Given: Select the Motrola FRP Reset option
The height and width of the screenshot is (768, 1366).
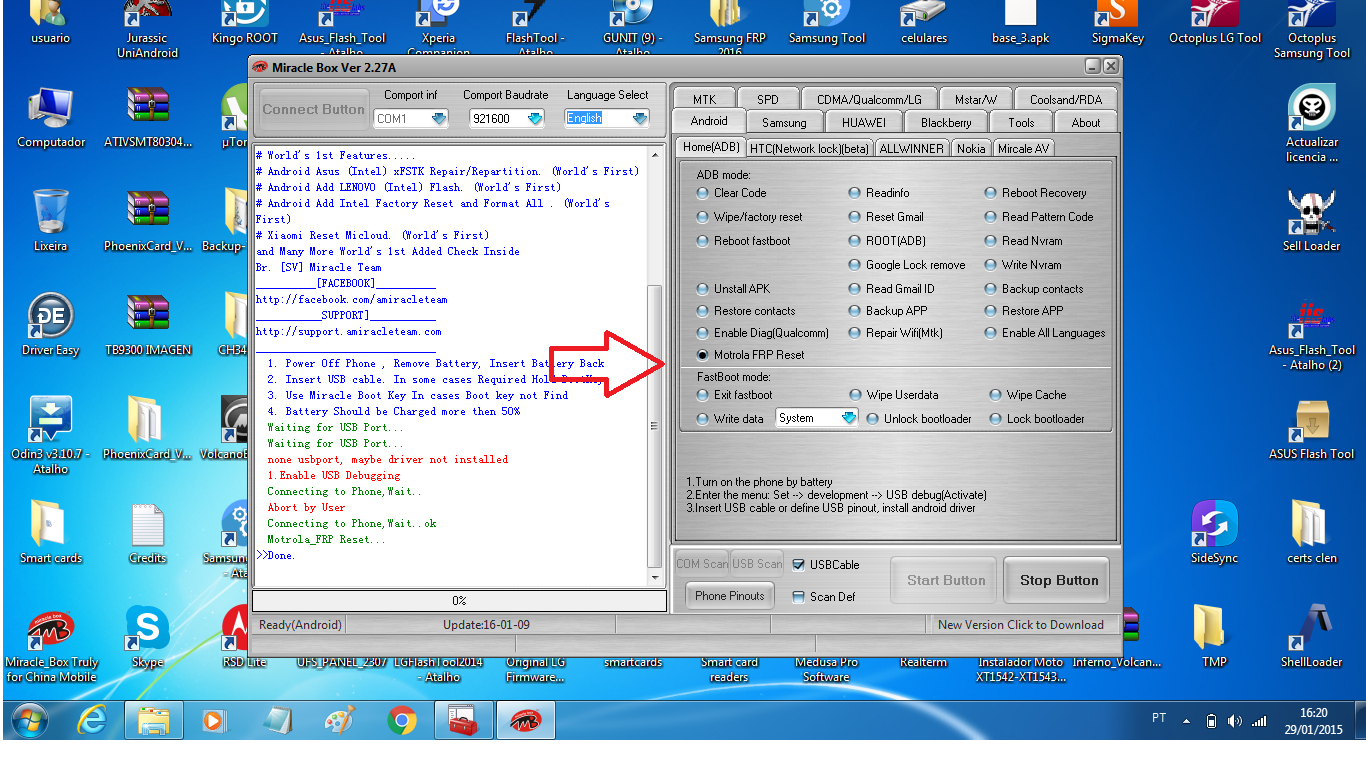Looking at the screenshot, I should (750, 355).
